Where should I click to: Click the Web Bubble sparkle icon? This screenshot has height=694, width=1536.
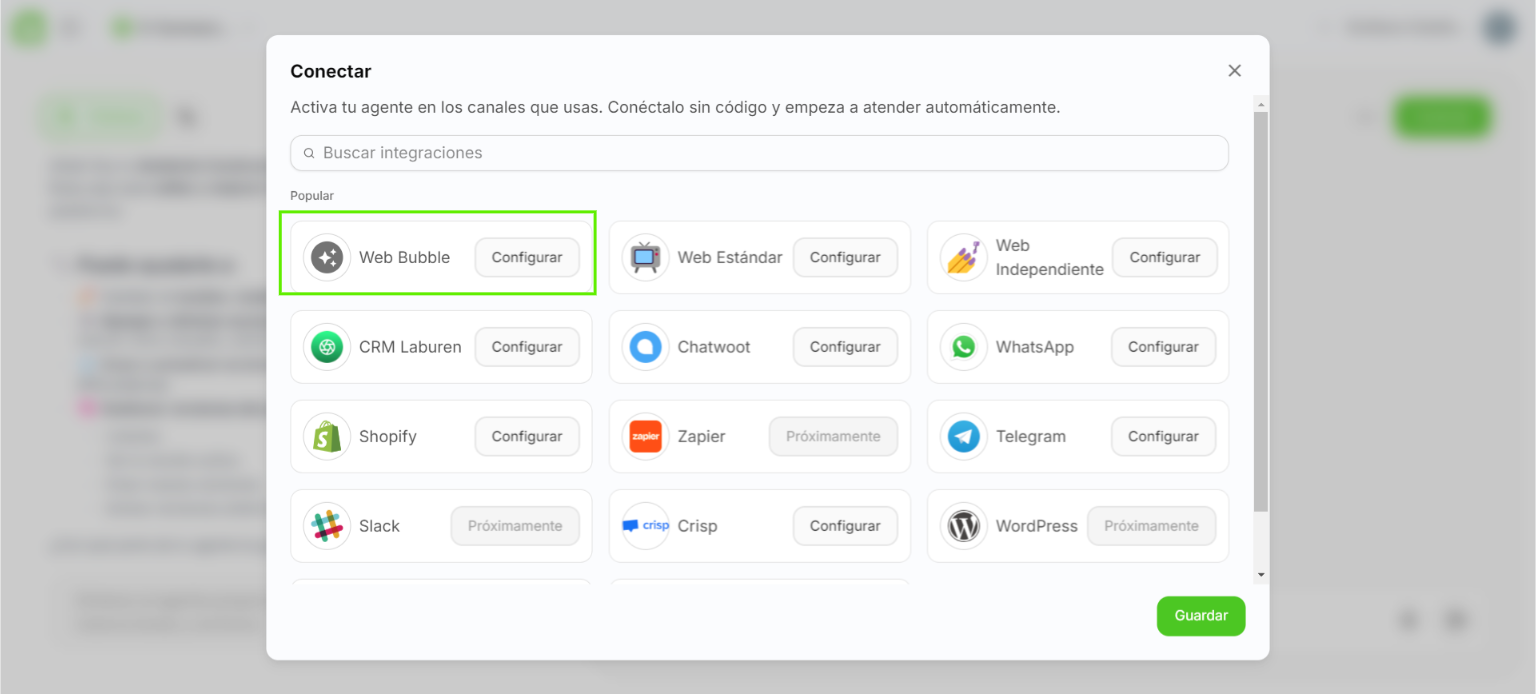click(x=327, y=258)
